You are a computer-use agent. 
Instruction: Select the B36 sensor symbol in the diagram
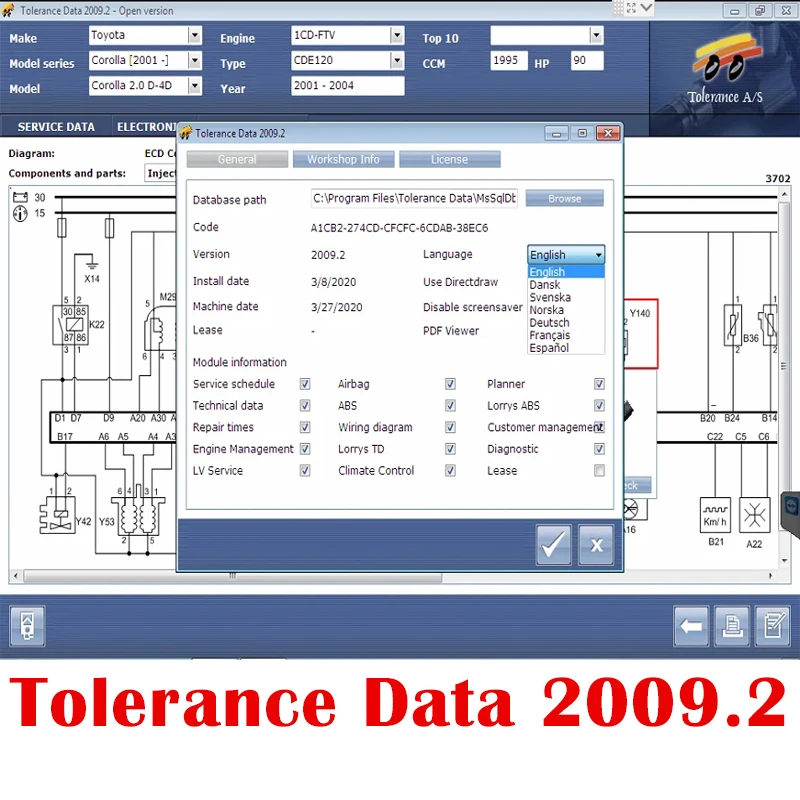tap(733, 325)
